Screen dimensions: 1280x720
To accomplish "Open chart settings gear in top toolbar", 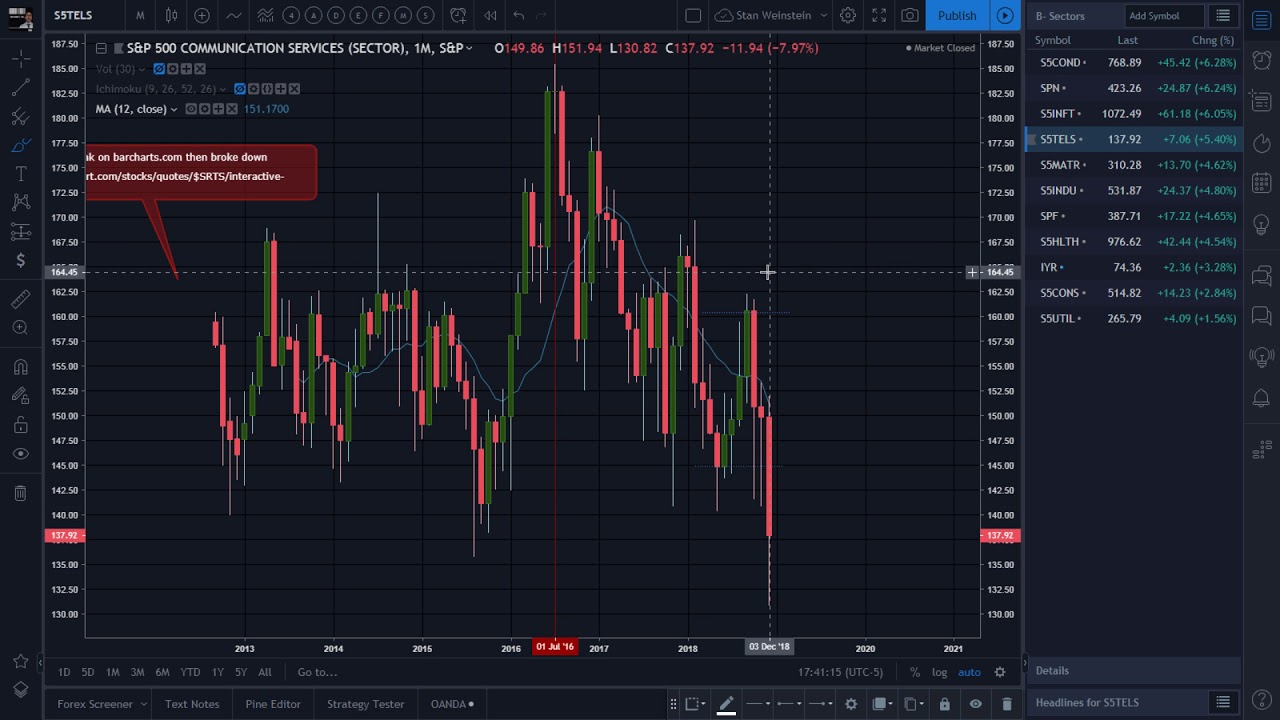I will [x=848, y=15].
